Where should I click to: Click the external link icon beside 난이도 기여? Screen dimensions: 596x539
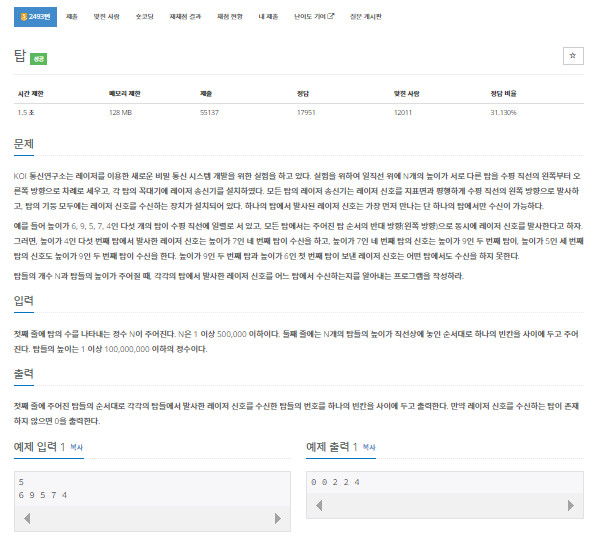[331, 16]
